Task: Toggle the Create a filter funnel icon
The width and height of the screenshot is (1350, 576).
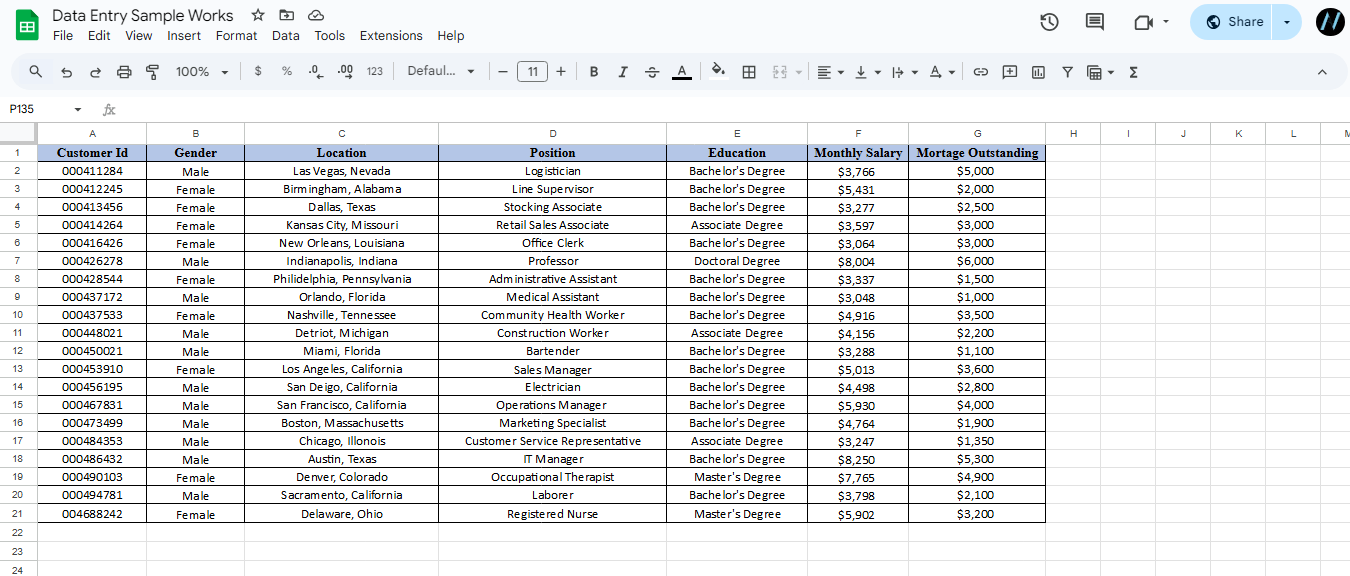Action: (1068, 72)
